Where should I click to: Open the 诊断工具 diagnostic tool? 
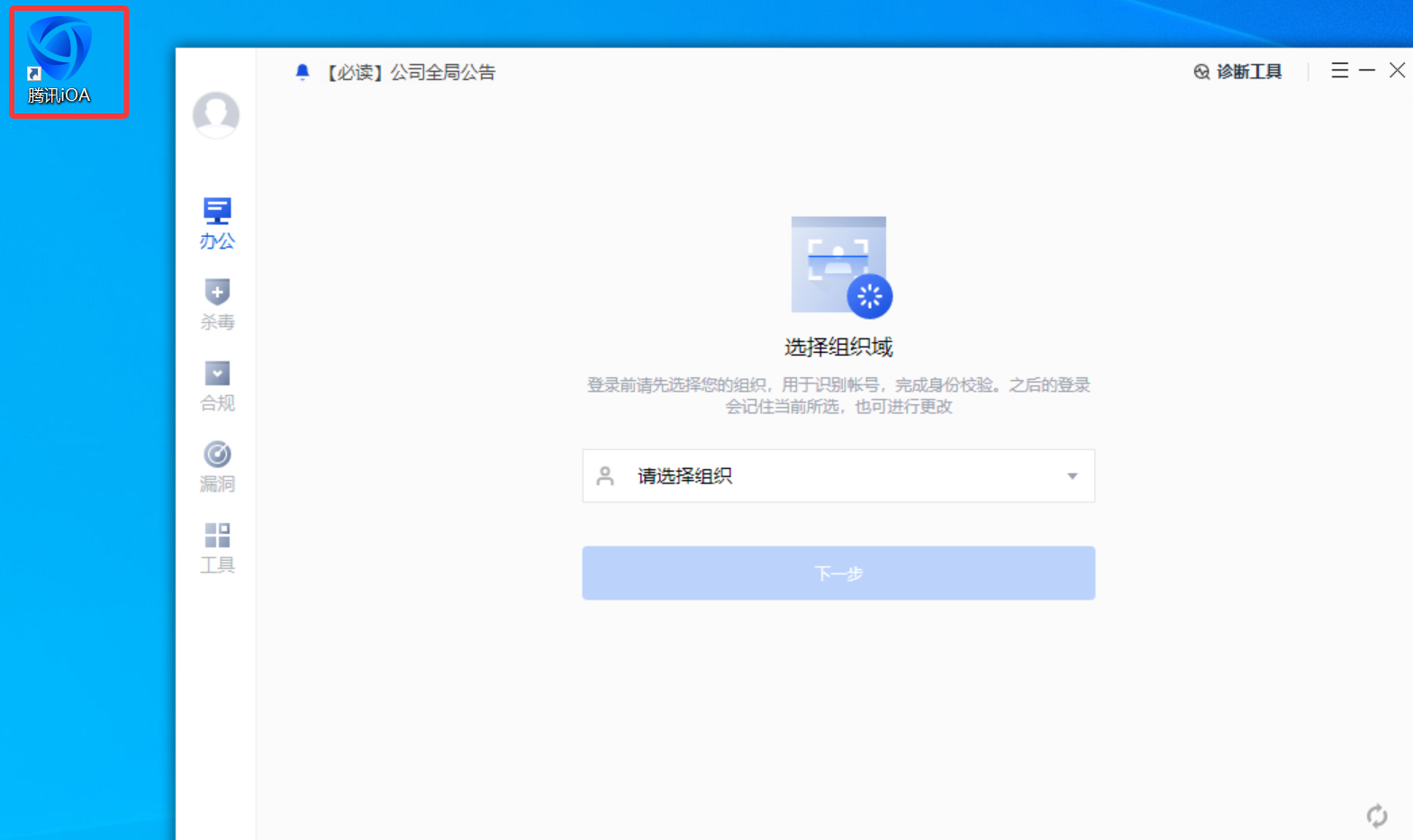pos(1237,71)
